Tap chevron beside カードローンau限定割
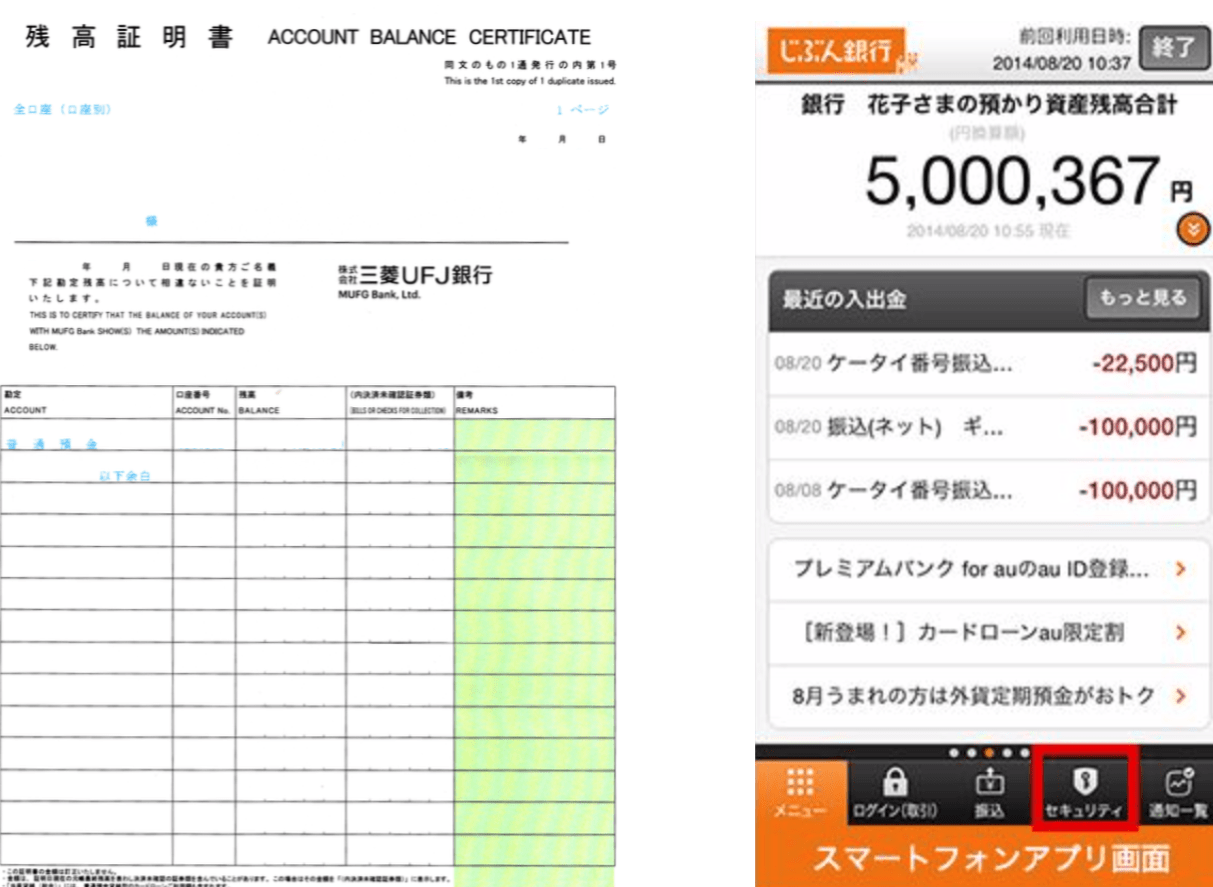This screenshot has width=1213, height=887. pos(1181,633)
